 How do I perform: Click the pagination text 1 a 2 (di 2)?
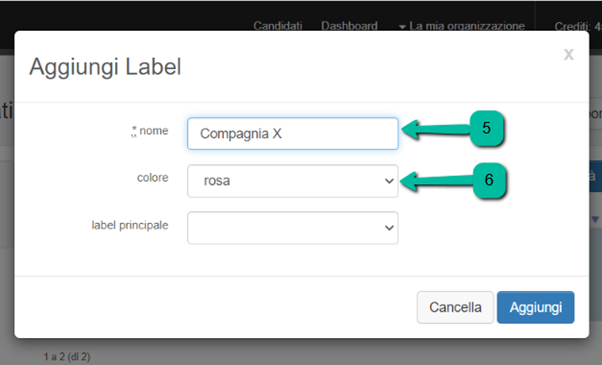pyautogui.click(x=67, y=357)
